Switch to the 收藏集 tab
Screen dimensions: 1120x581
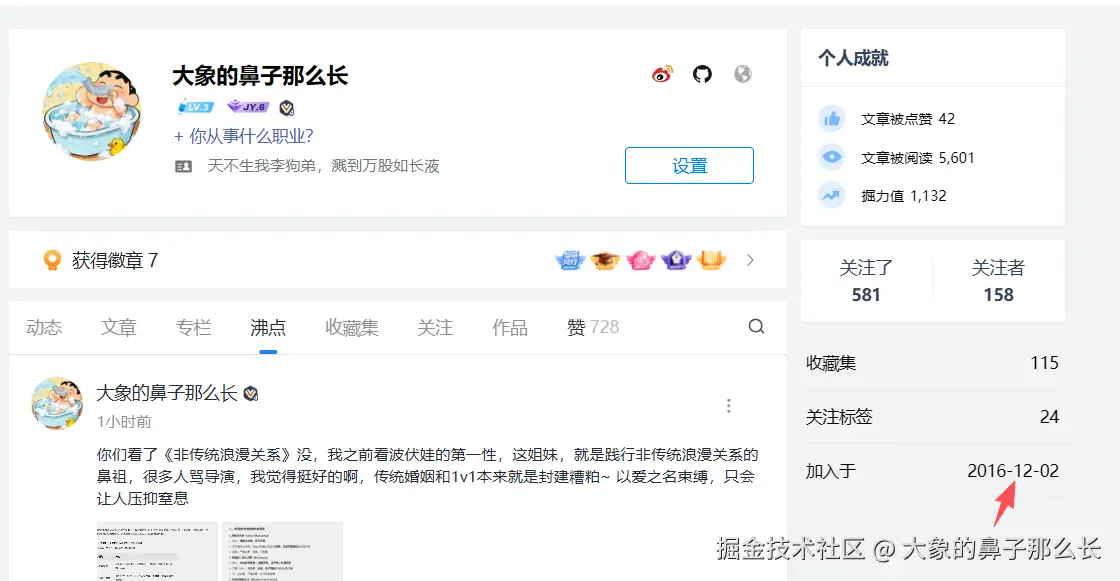point(355,326)
